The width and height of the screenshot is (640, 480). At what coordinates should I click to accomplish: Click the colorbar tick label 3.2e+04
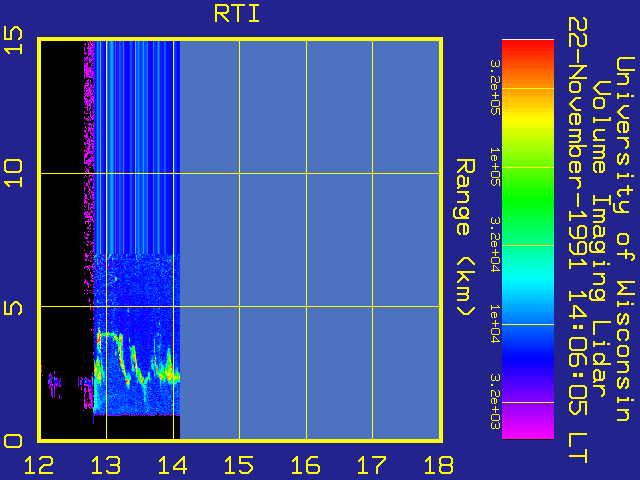495,244
